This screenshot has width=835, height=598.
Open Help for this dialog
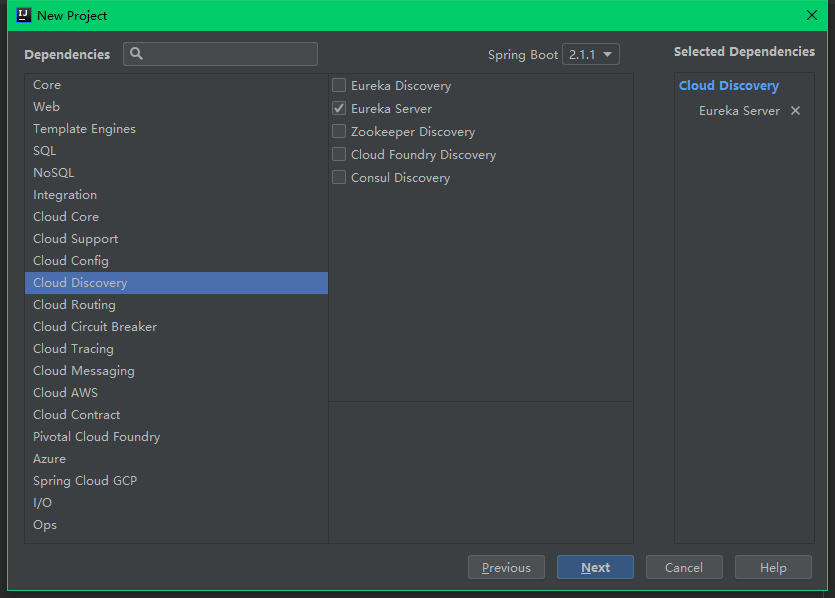(773, 567)
